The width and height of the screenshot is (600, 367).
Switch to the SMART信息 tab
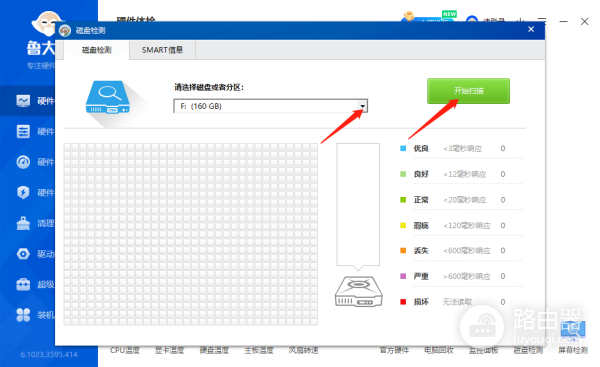tap(162, 50)
